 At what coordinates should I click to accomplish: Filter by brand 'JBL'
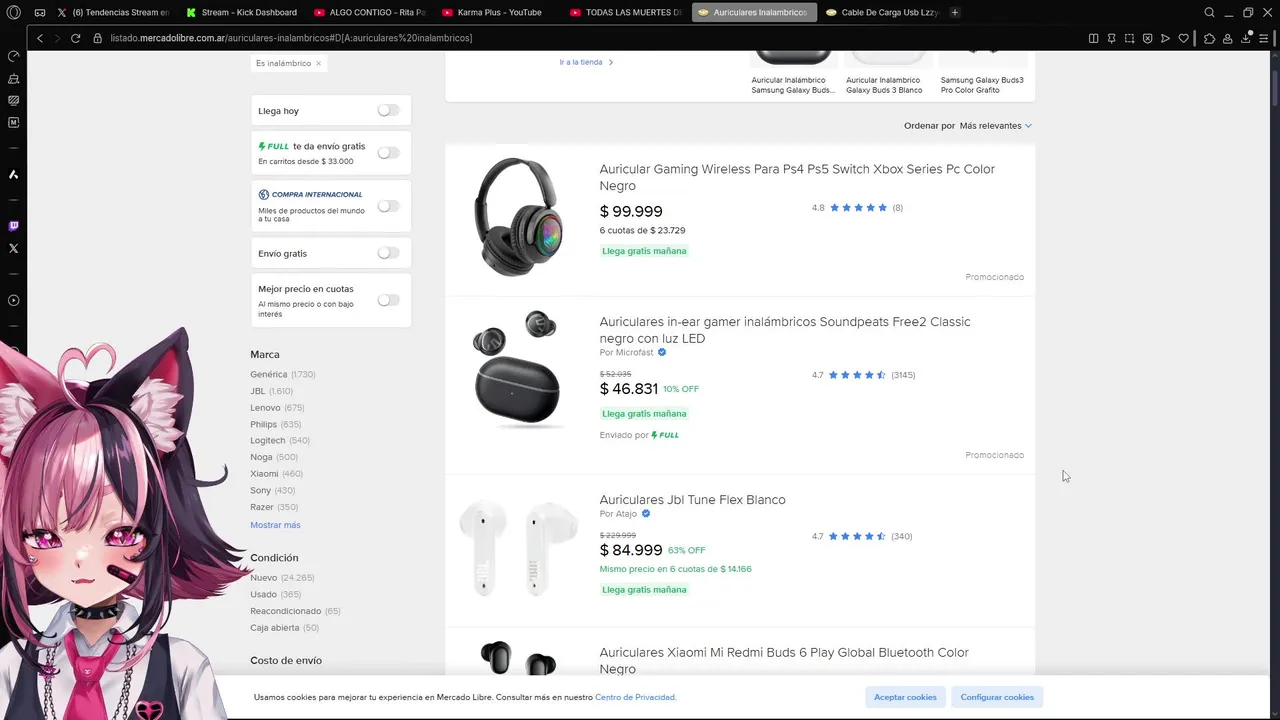pyautogui.click(x=257, y=391)
